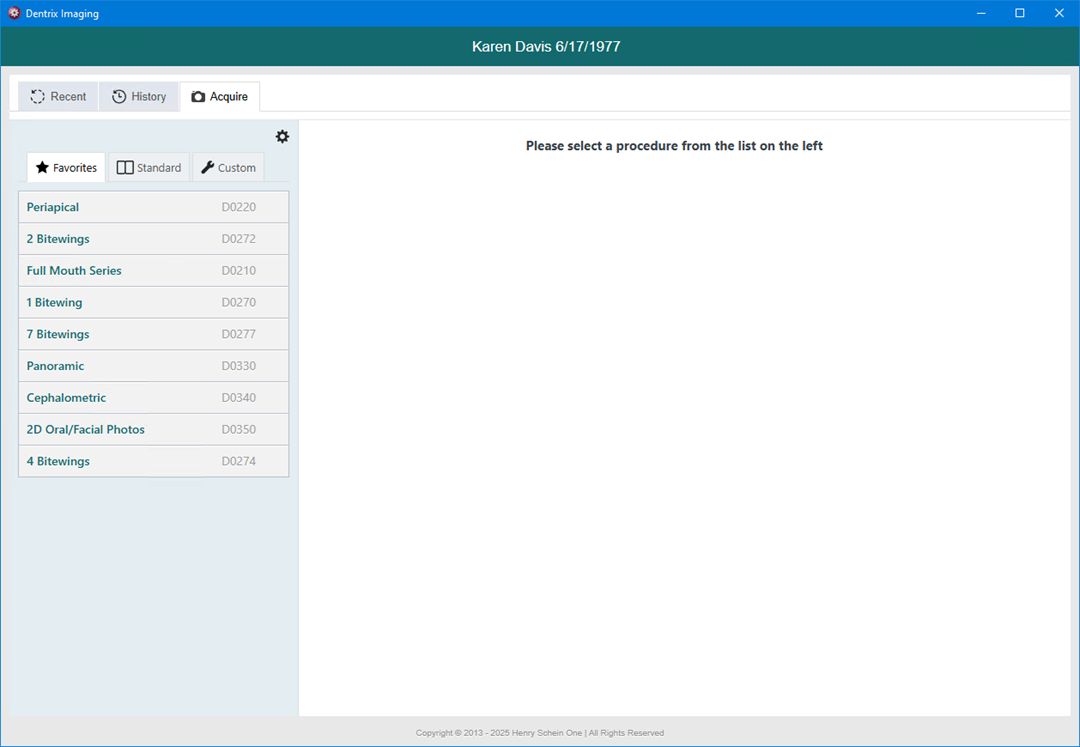Select the Periapical procedure D0220

[153, 207]
